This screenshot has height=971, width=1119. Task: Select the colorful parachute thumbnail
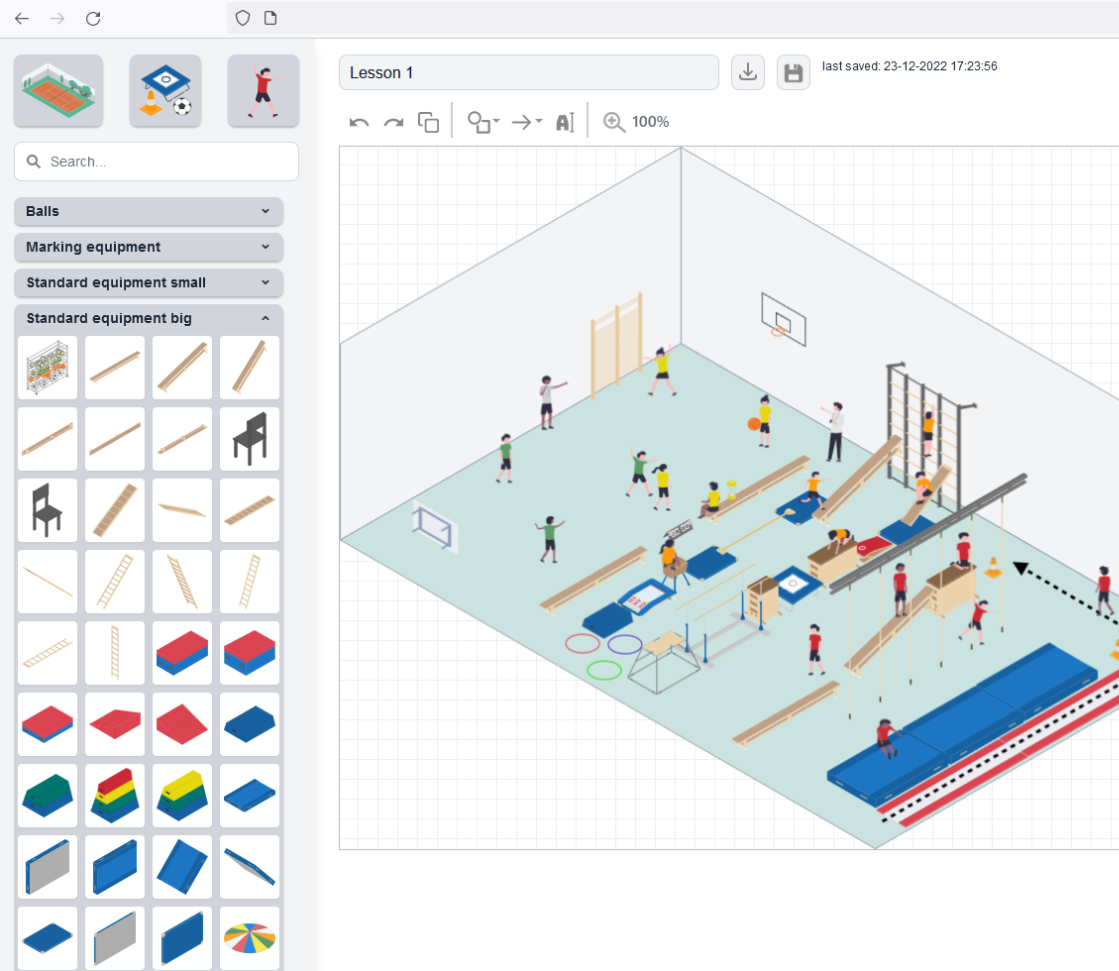click(250, 938)
